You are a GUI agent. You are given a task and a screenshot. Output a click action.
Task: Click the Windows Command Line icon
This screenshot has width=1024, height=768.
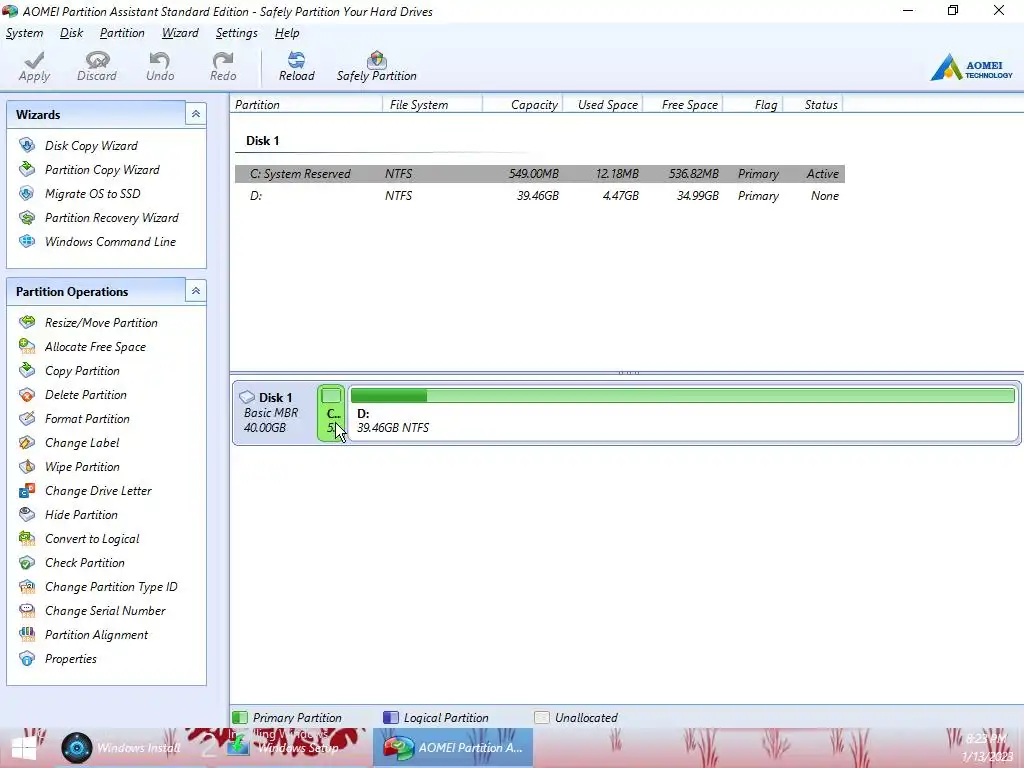(x=27, y=241)
